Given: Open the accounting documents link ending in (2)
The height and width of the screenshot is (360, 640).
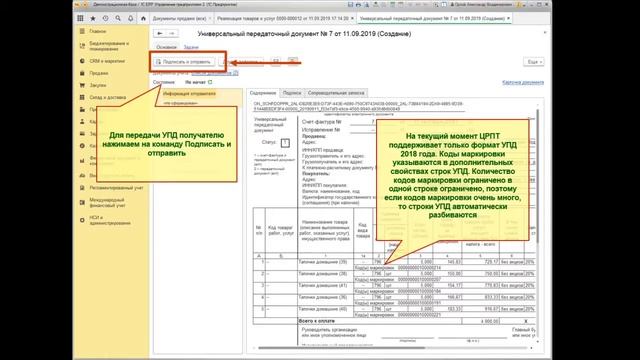Looking at the screenshot, I should pos(215,73).
